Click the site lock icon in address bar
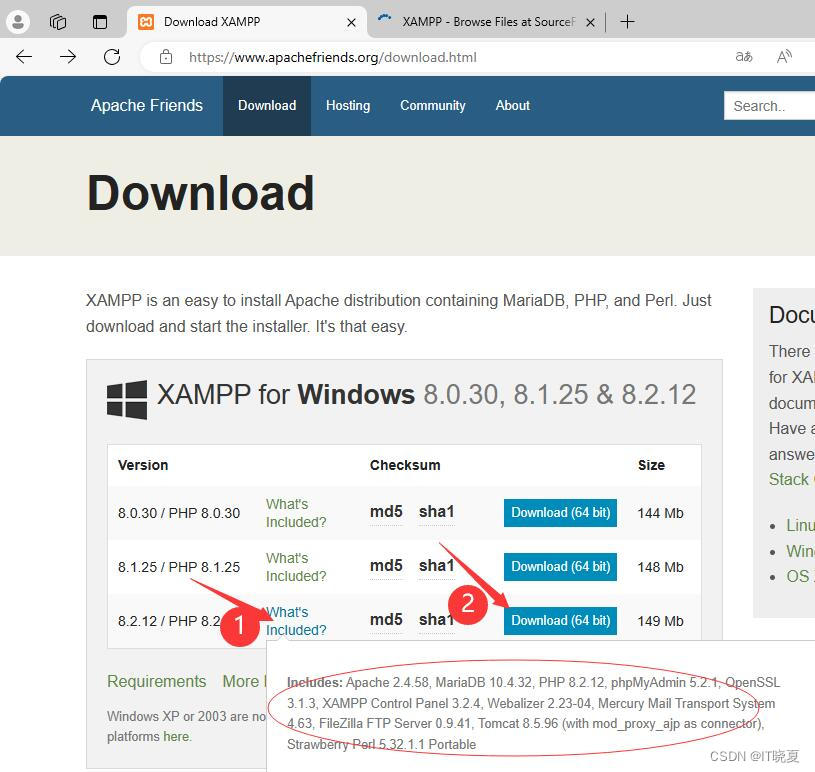 [x=166, y=57]
